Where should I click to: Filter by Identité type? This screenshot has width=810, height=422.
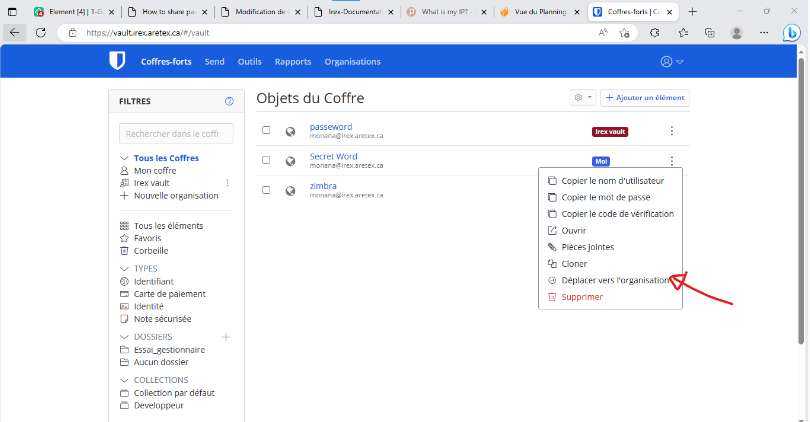tap(148, 306)
